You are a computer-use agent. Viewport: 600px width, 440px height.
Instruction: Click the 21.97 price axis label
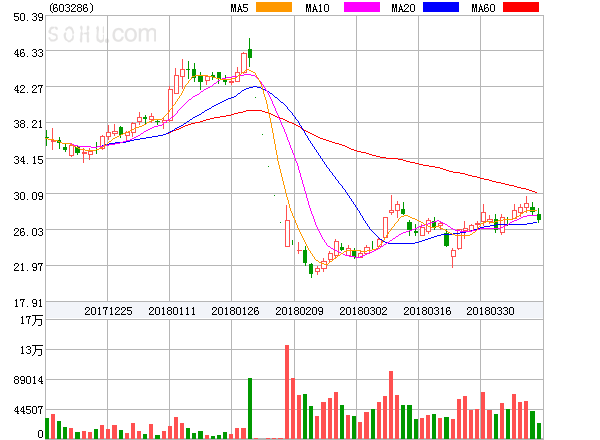(x=28, y=267)
